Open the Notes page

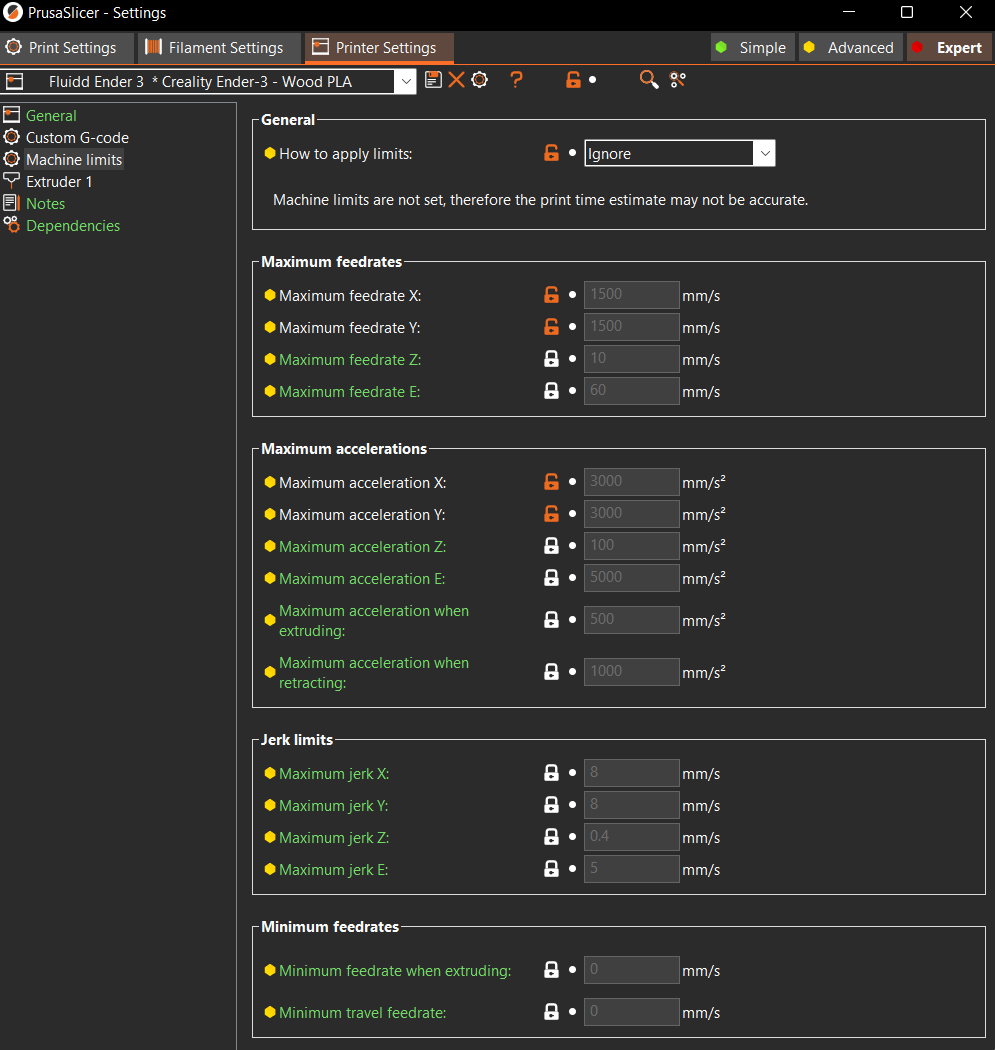pyautogui.click(x=46, y=204)
